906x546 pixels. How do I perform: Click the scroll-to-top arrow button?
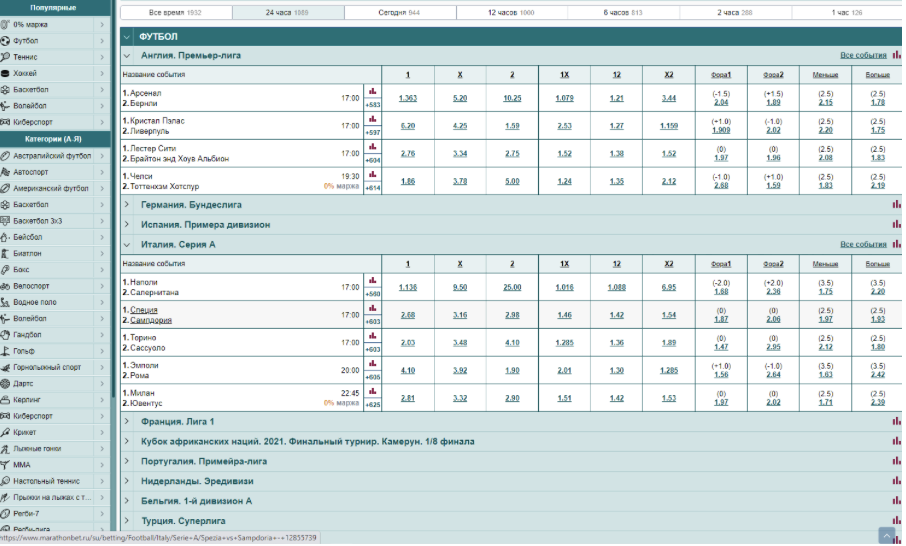tap(886, 536)
